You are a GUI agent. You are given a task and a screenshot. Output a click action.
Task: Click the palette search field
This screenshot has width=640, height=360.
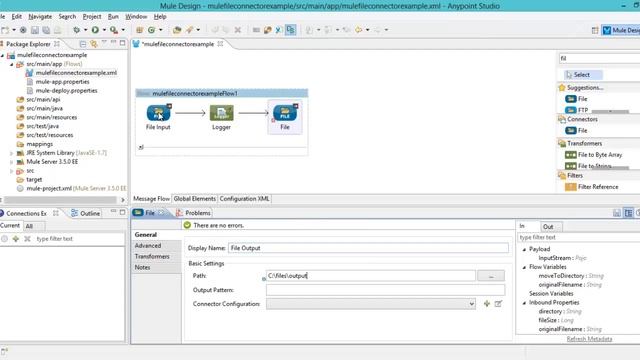coord(599,58)
